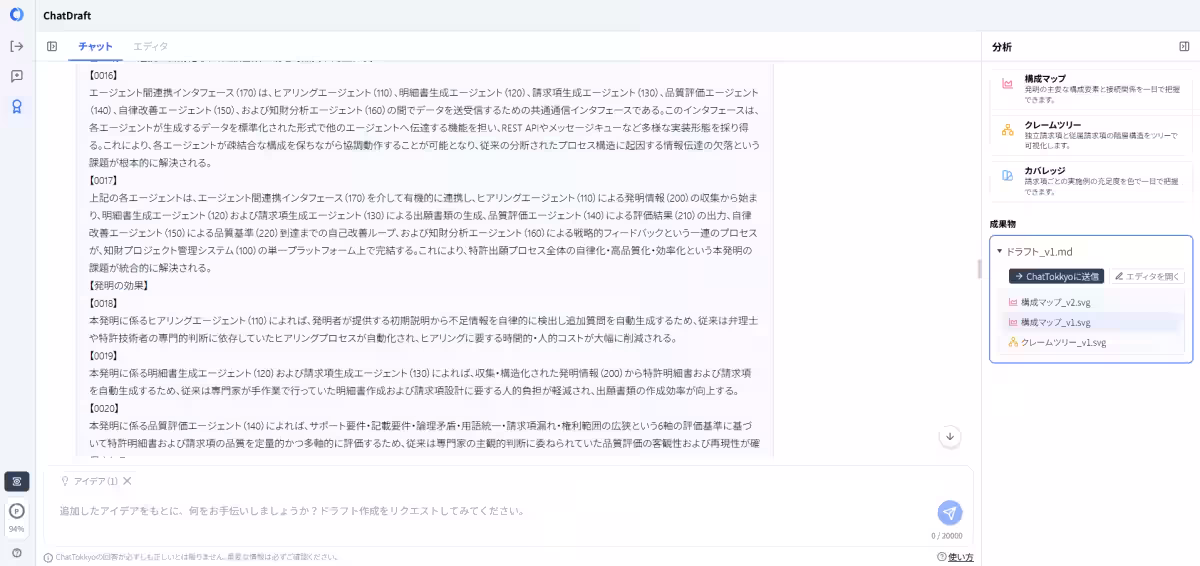Click the ChatDraft logo icon
Screen dimensions: 1200x566
(16, 15)
